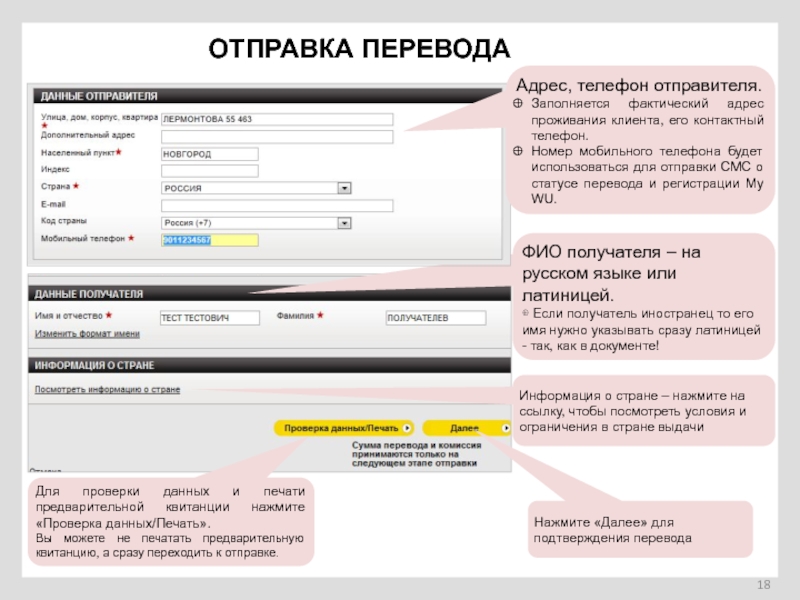
Task: Select the Населенный пункт field with НОВГОРОД
Action: click(209, 154)
